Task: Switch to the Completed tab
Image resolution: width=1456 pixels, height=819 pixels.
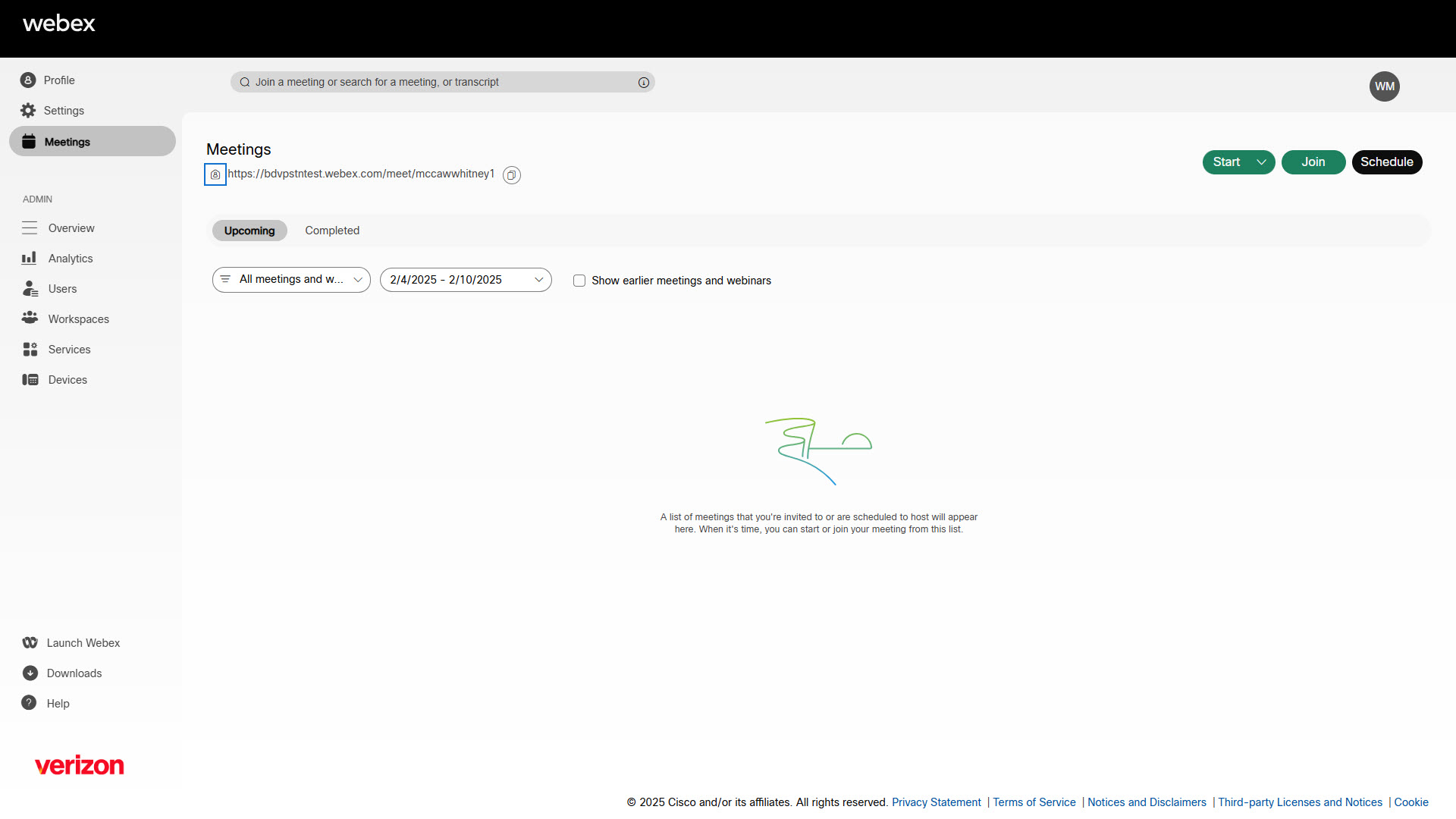Action: [x=332, y=231]
